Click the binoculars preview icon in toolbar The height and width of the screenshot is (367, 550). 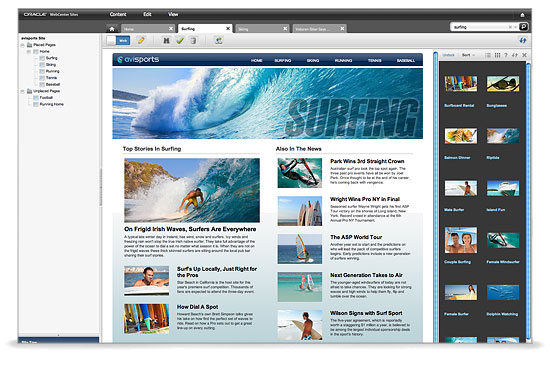click(167, 41)
